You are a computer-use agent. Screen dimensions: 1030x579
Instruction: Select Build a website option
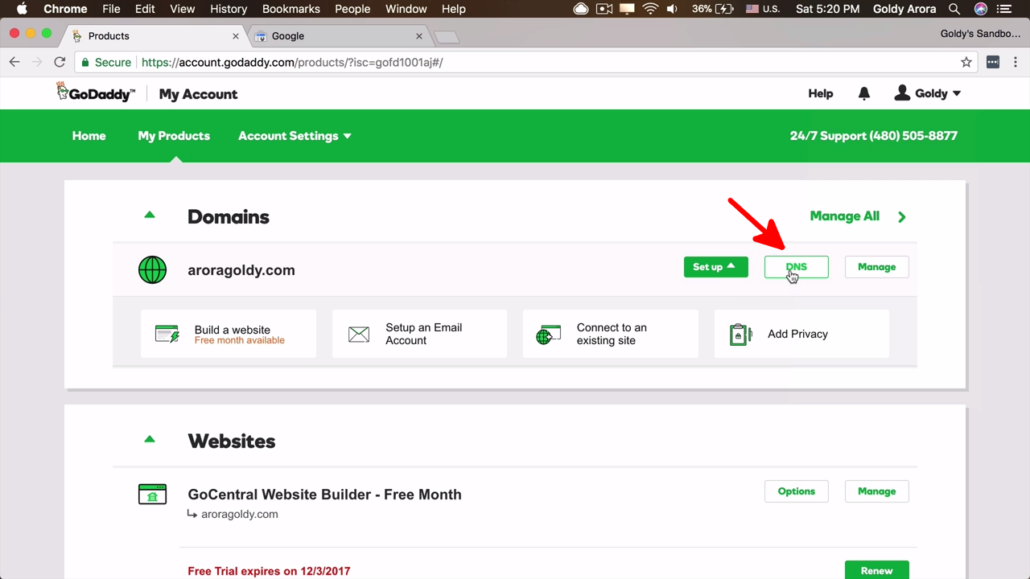point(228,334)
